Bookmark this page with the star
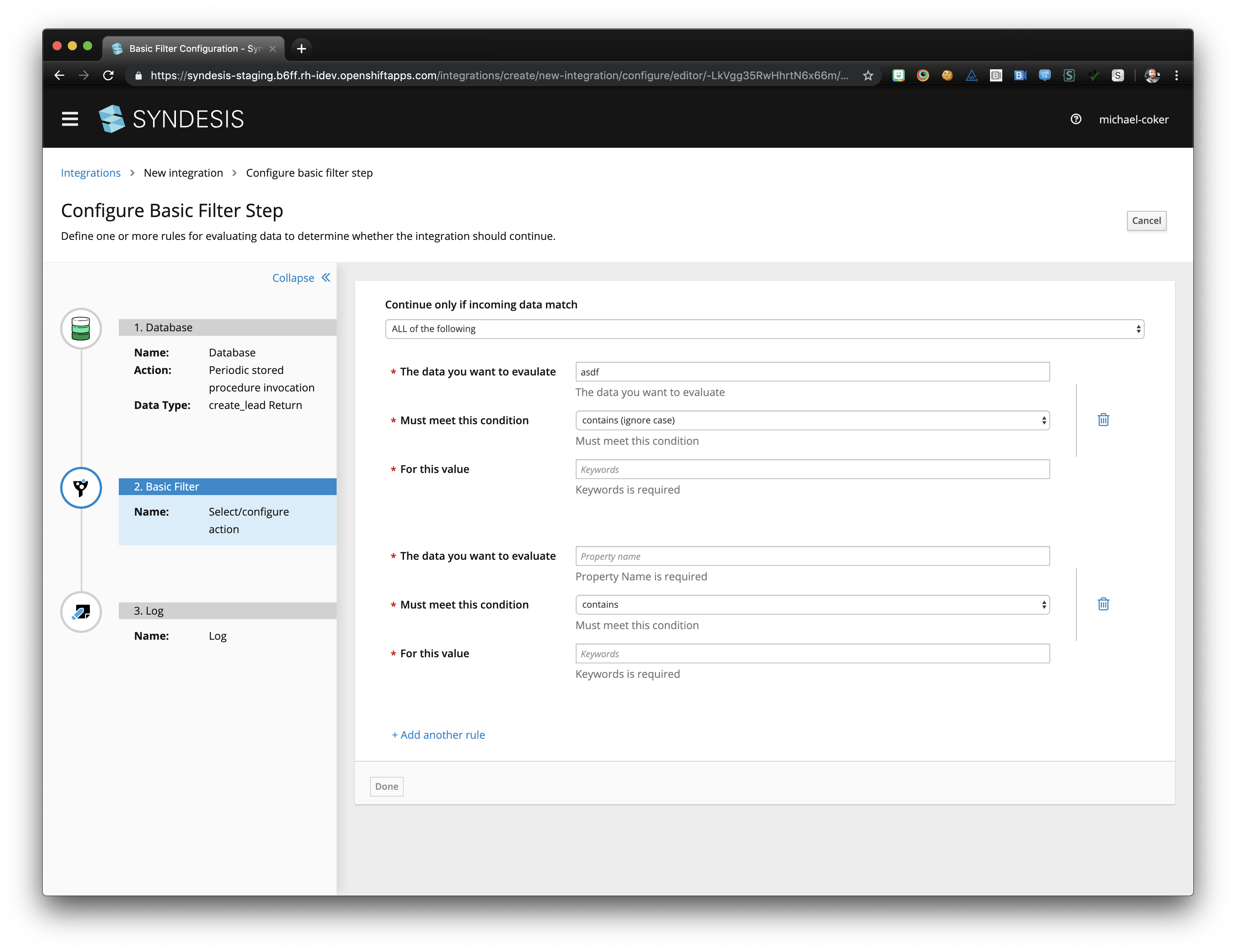The image size is (1236, 952). tap(867, 75)
